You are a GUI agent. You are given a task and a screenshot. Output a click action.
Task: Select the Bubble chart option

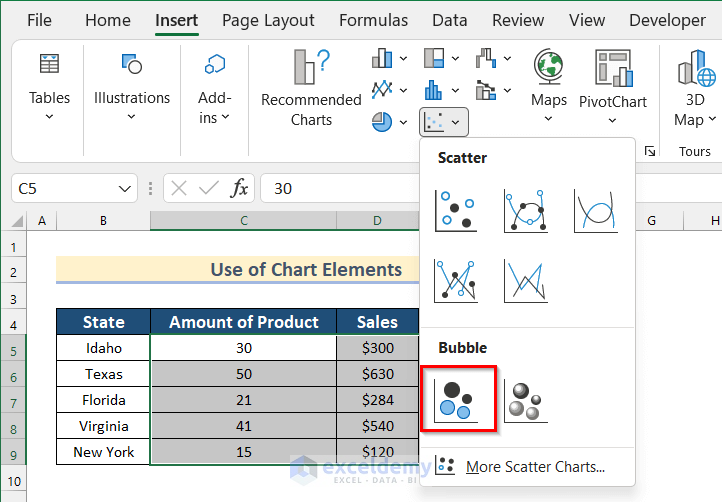click(459, 399)
